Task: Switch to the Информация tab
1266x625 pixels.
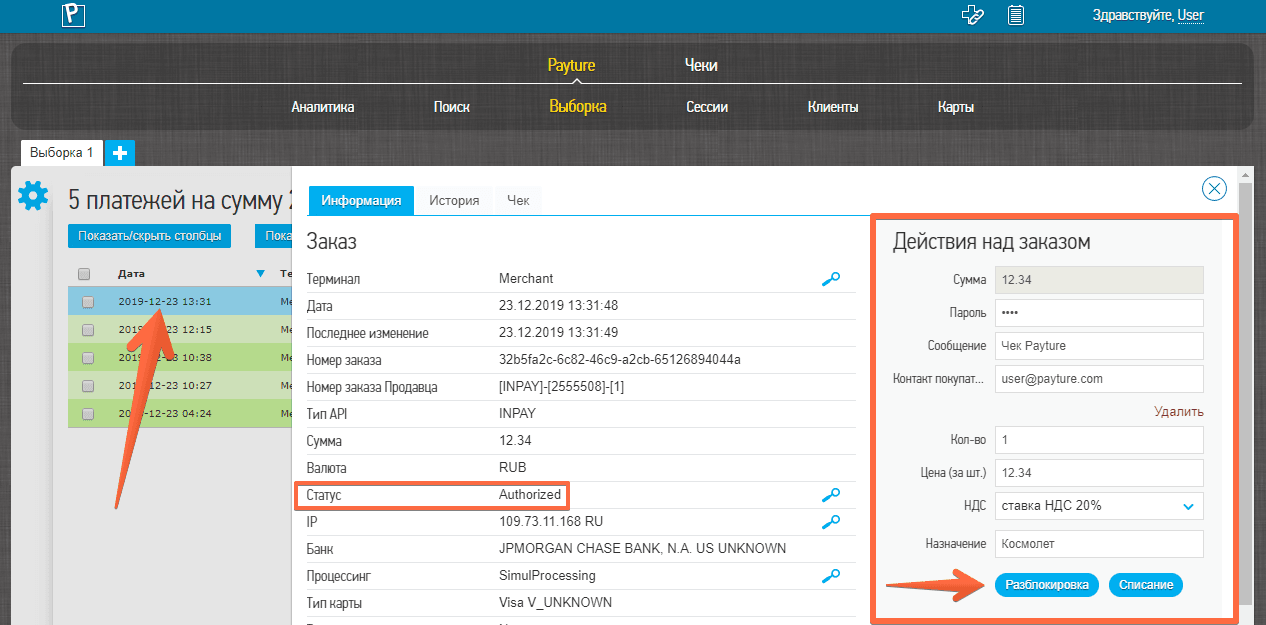Action: point(361,200)
